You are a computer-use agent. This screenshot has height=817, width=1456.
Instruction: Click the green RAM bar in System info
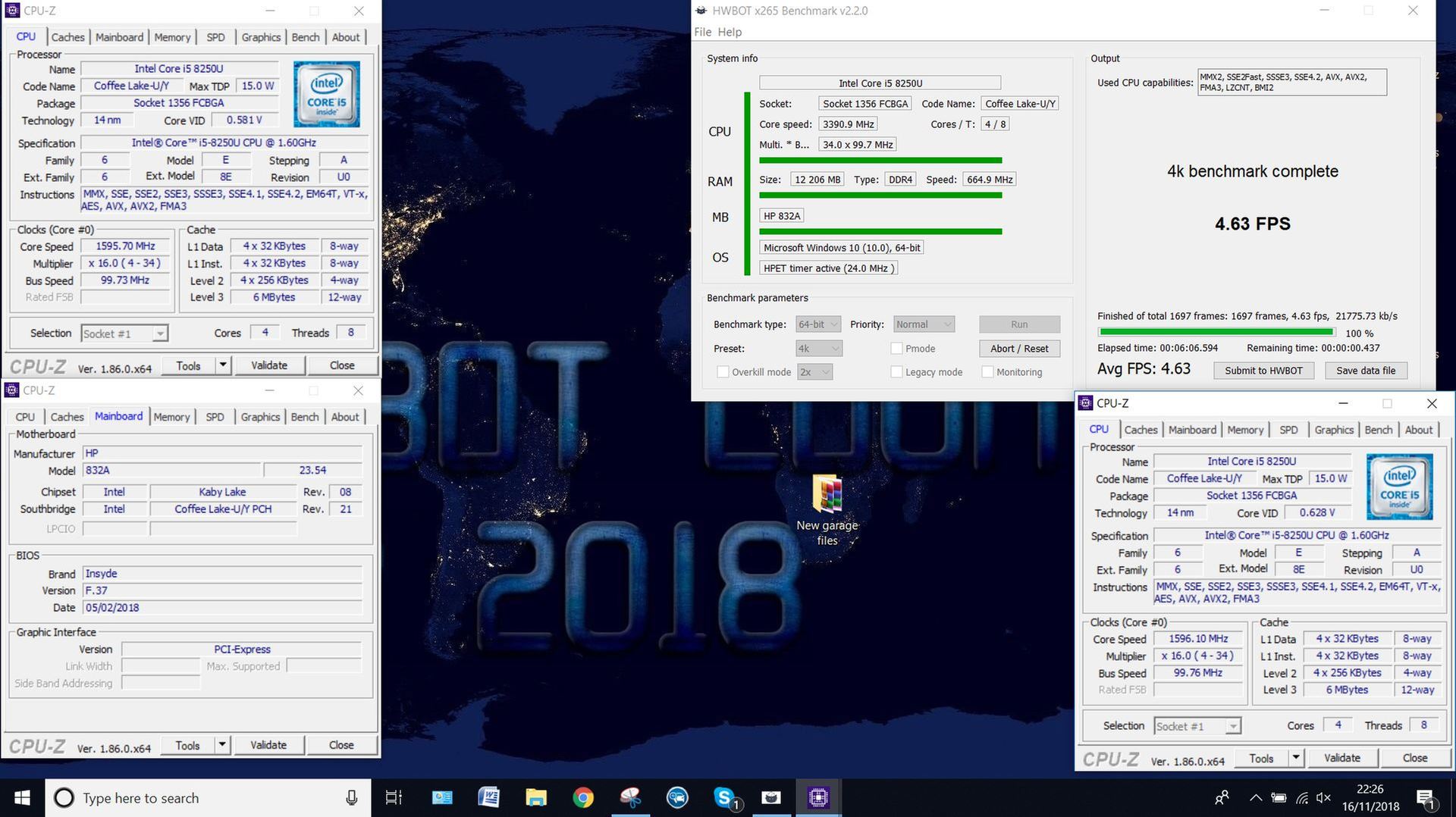880,195
